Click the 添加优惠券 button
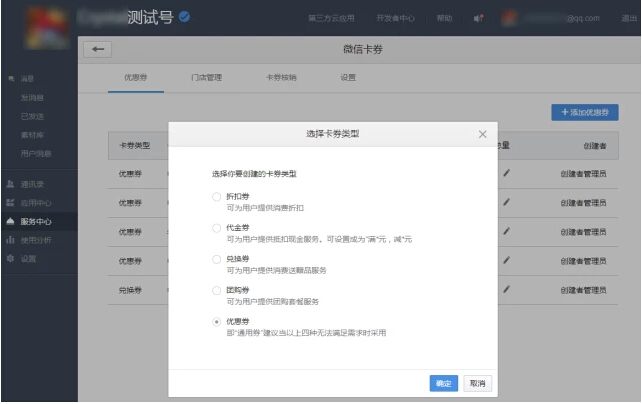 click(x=585, y=113)
